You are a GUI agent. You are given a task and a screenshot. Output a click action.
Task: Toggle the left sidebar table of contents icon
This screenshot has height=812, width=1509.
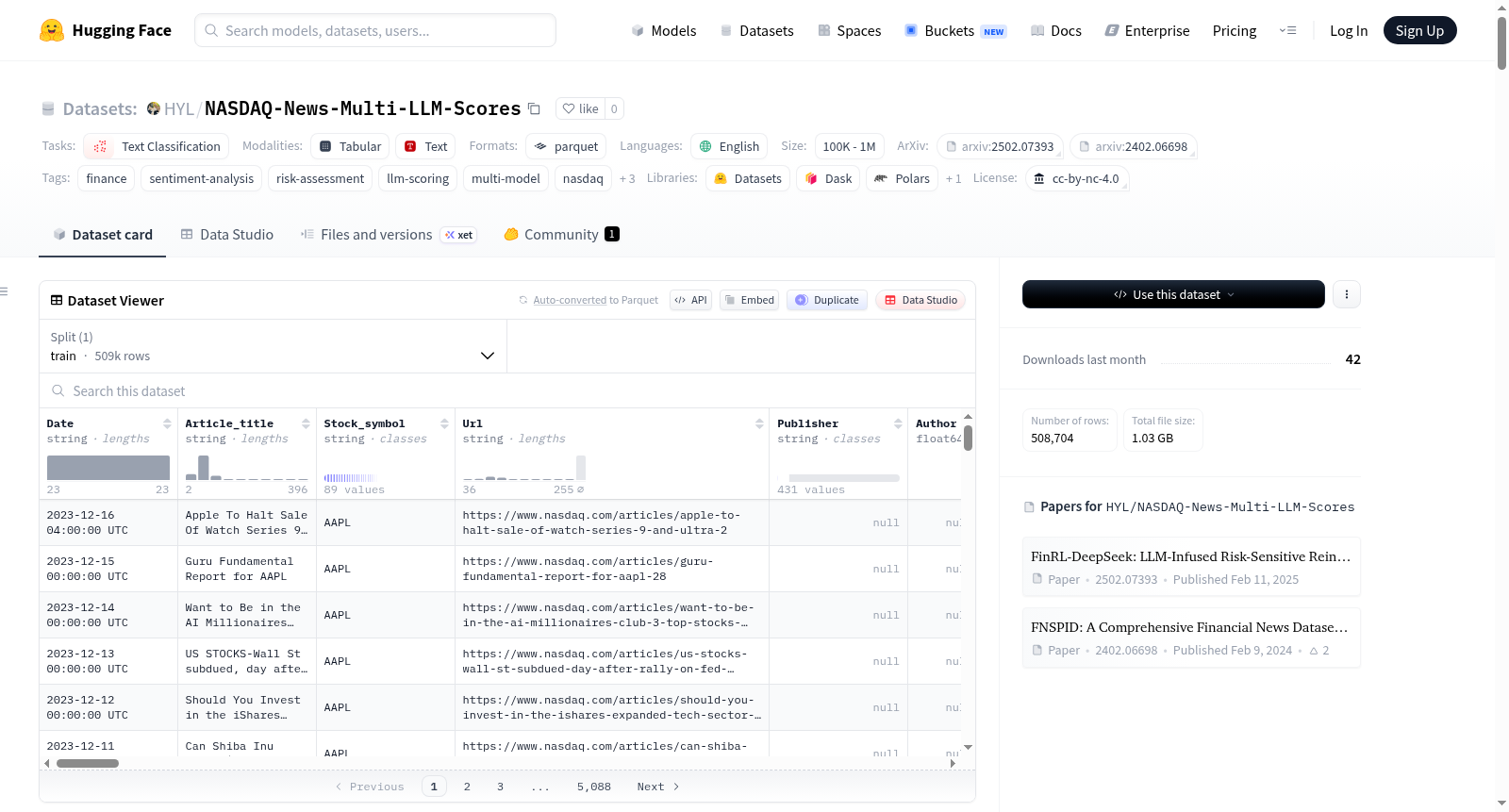click(x=5, y=291)
